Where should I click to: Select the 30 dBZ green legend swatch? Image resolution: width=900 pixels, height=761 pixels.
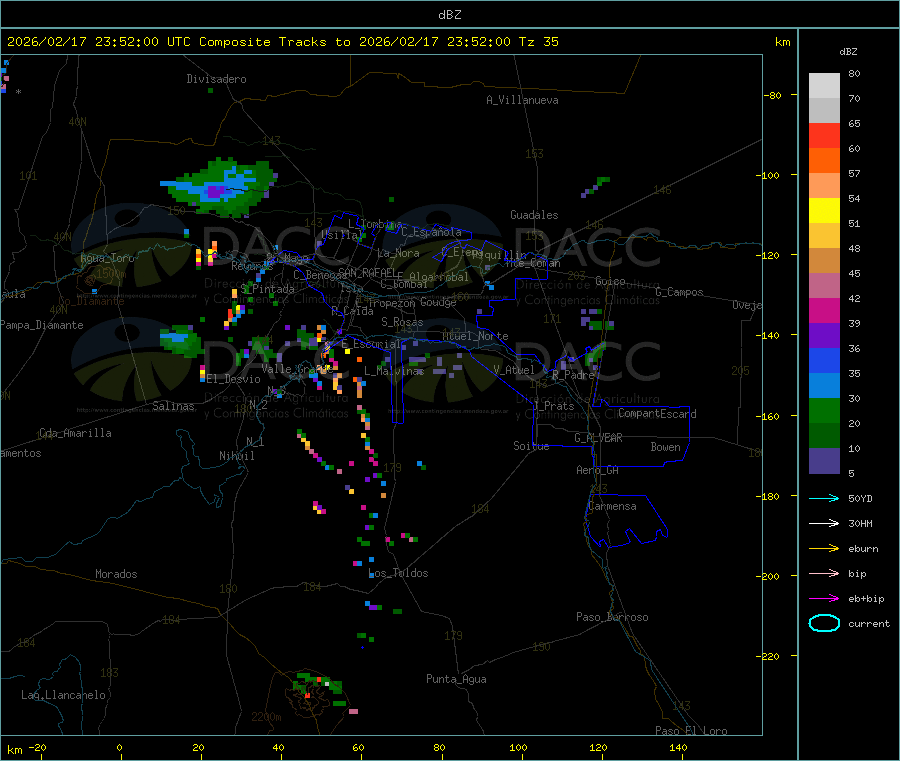tap(824, 410)
